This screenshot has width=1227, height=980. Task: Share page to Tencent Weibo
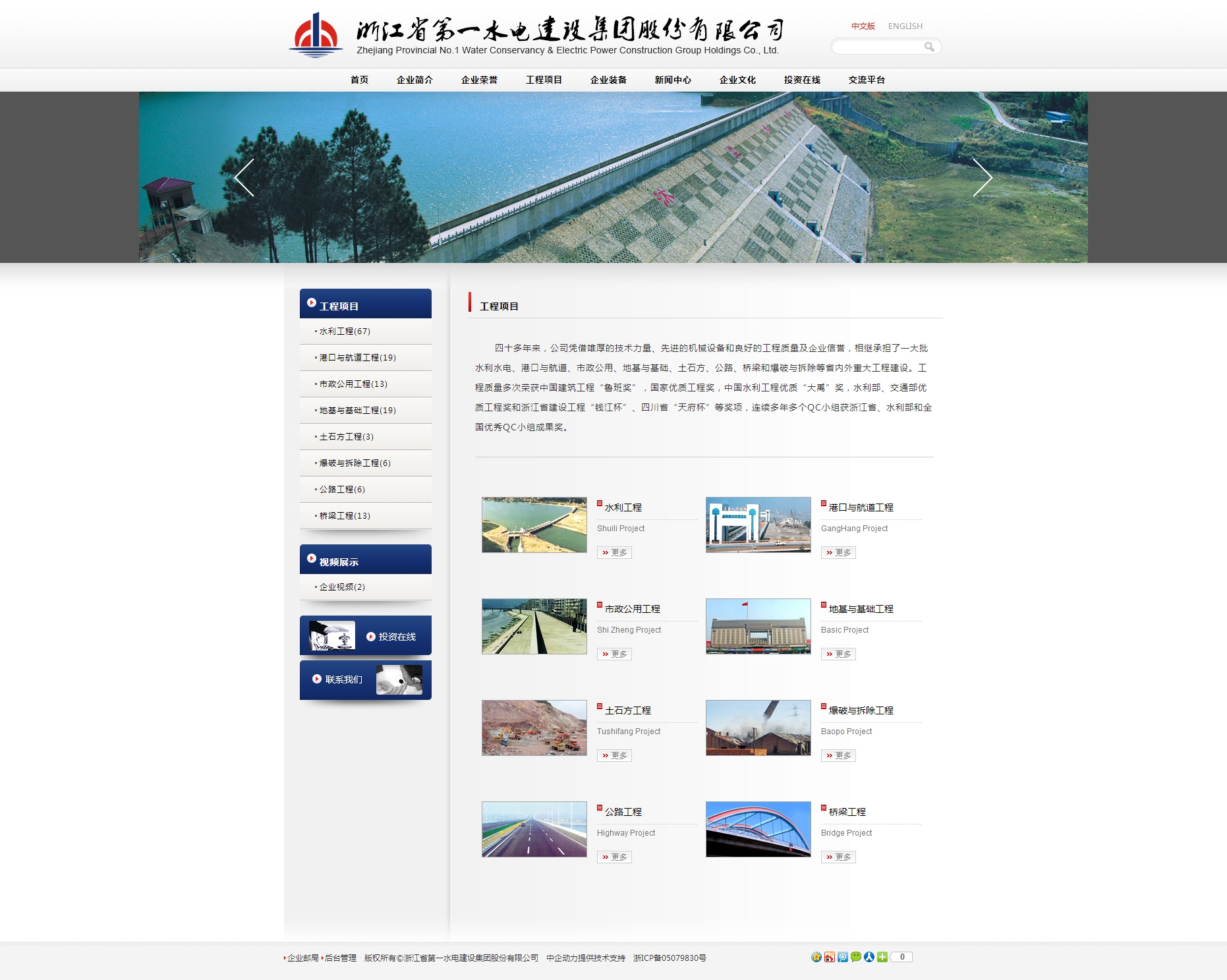click(843, 957)
